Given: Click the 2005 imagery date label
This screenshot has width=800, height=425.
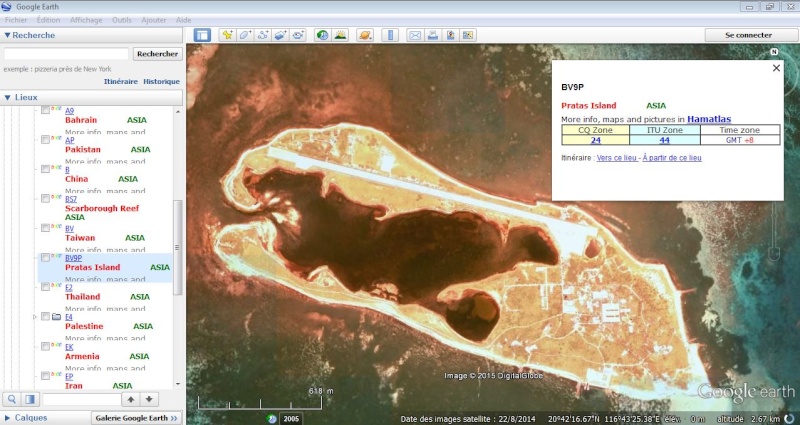Looking at the screenshot, I should click(291, 419).
